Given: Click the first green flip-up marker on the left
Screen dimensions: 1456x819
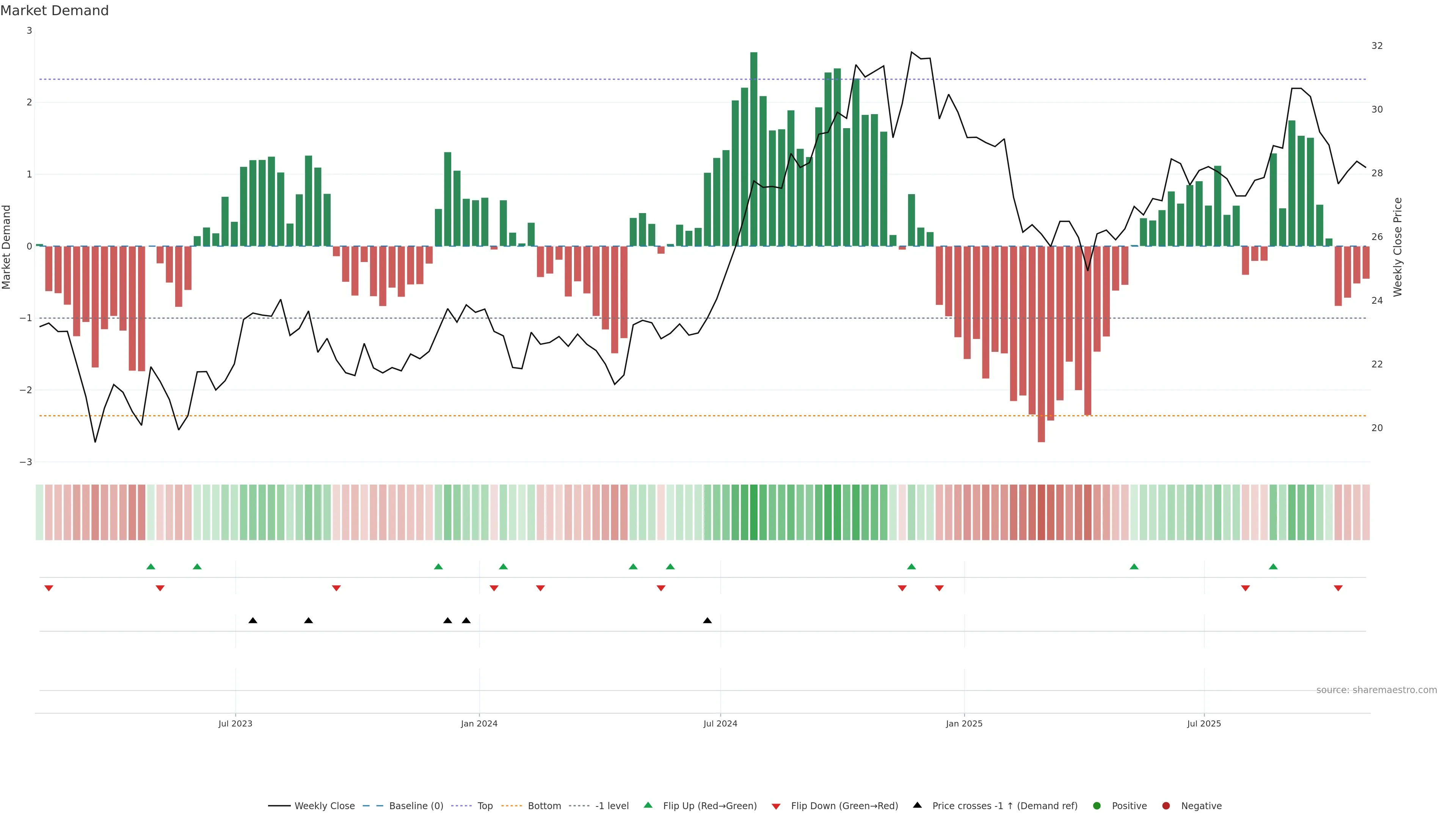Looking at the screenshot, I should [151, 567].
